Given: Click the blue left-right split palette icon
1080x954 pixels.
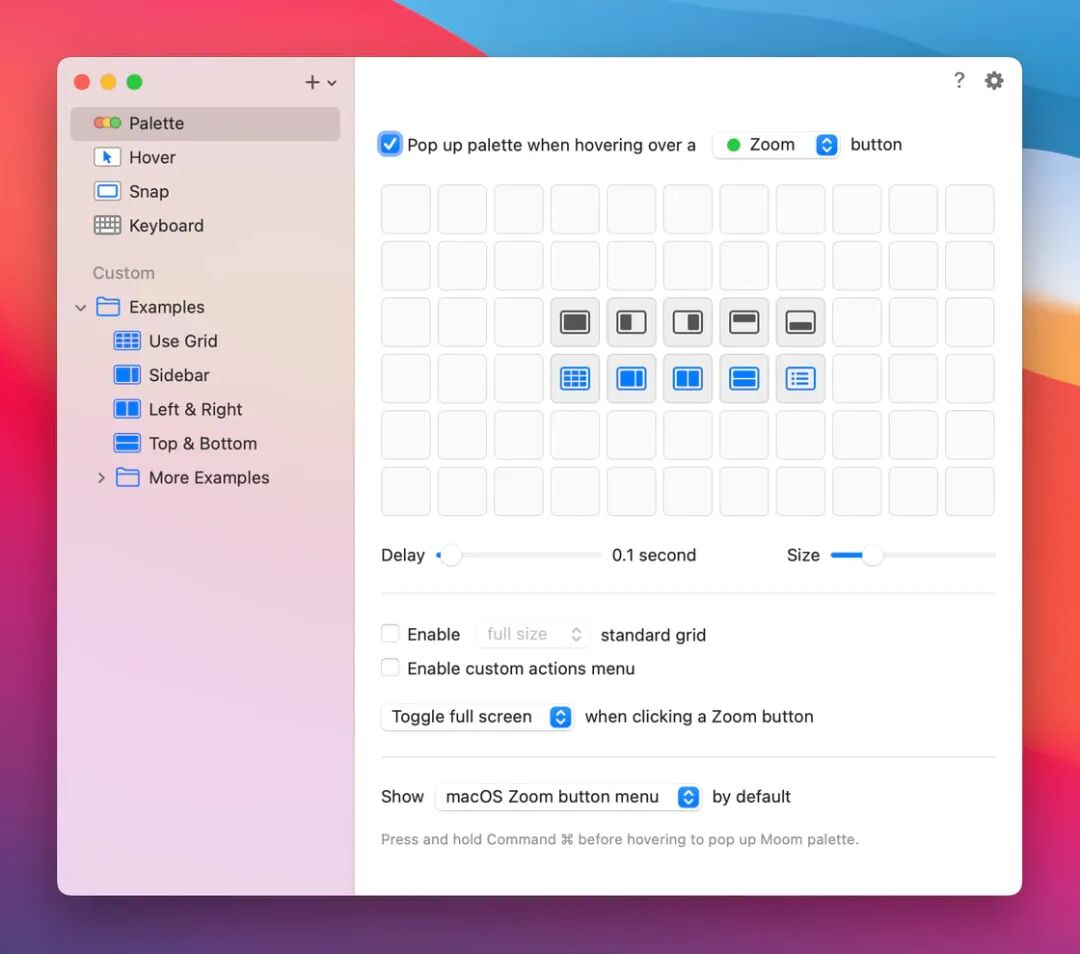Looking at the screenshot, I should coord(687,378).
